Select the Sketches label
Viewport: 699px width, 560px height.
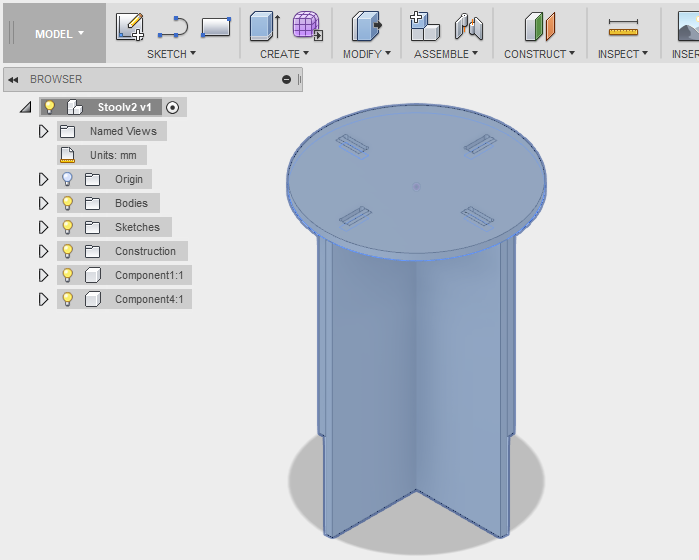pos(137,227)
